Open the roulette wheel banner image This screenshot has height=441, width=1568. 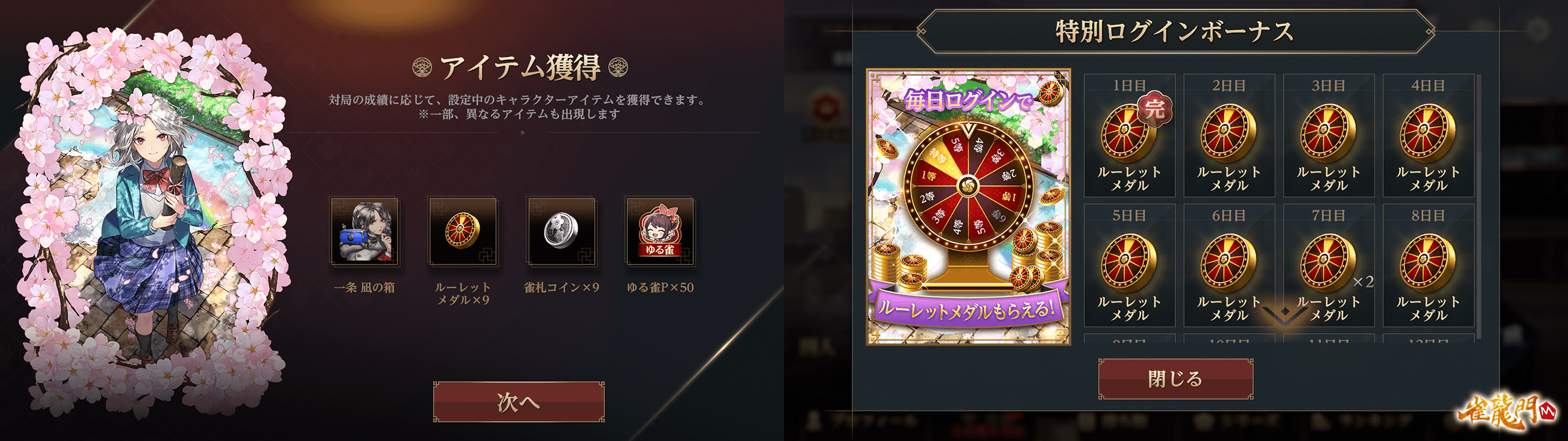pos(968,206)
